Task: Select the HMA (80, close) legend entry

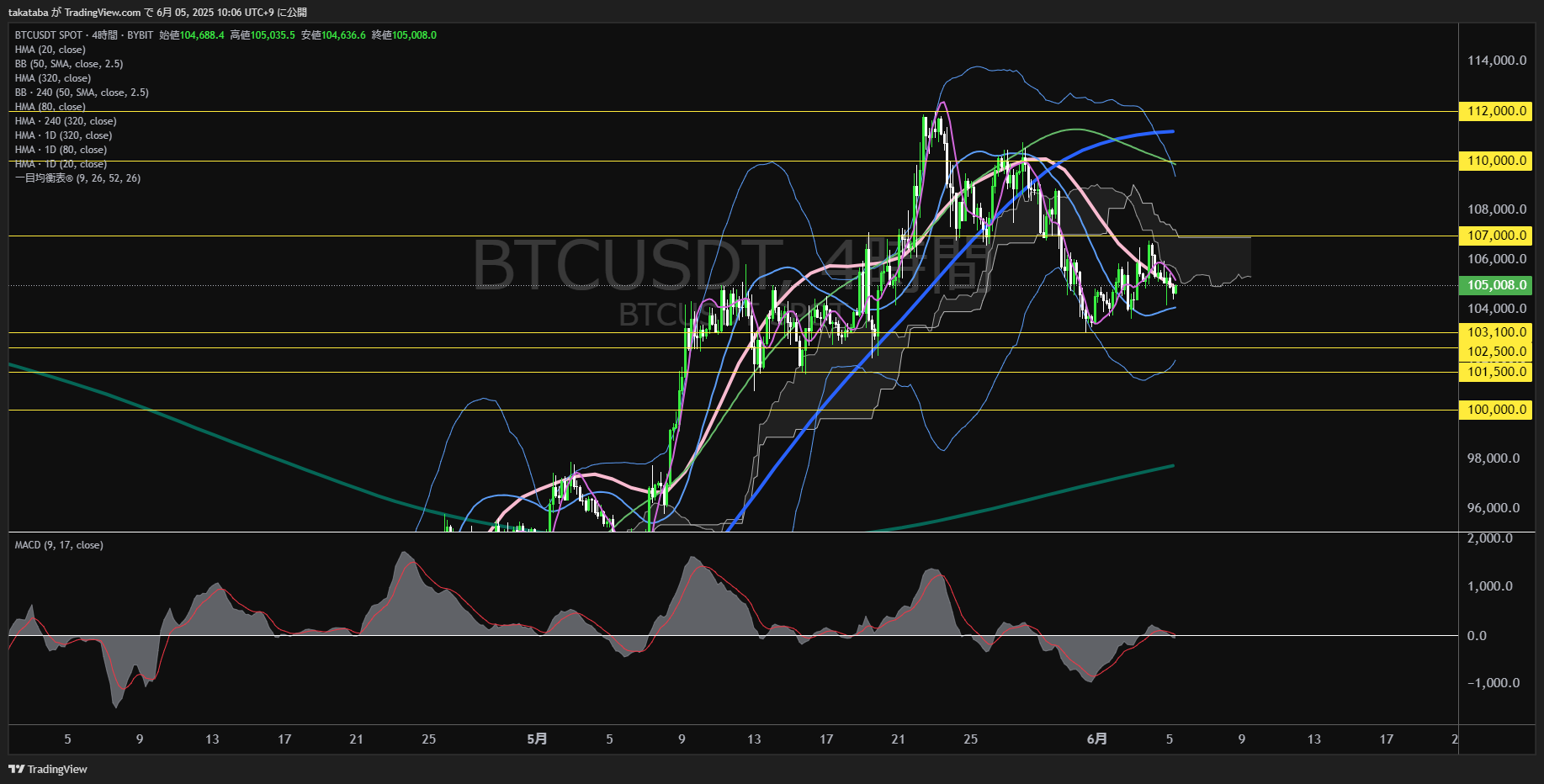Action: (50, 107)
